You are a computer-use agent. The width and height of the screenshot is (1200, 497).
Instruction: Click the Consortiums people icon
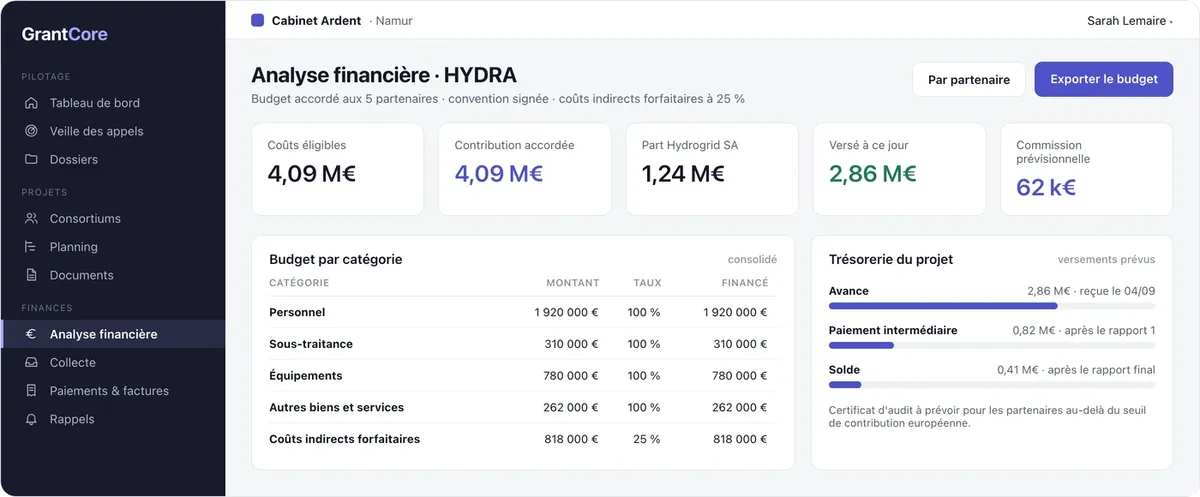tap(31, 218)
